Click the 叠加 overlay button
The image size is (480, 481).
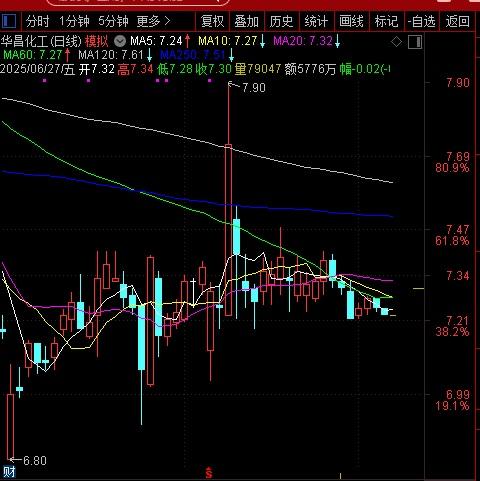click(247, 21)
